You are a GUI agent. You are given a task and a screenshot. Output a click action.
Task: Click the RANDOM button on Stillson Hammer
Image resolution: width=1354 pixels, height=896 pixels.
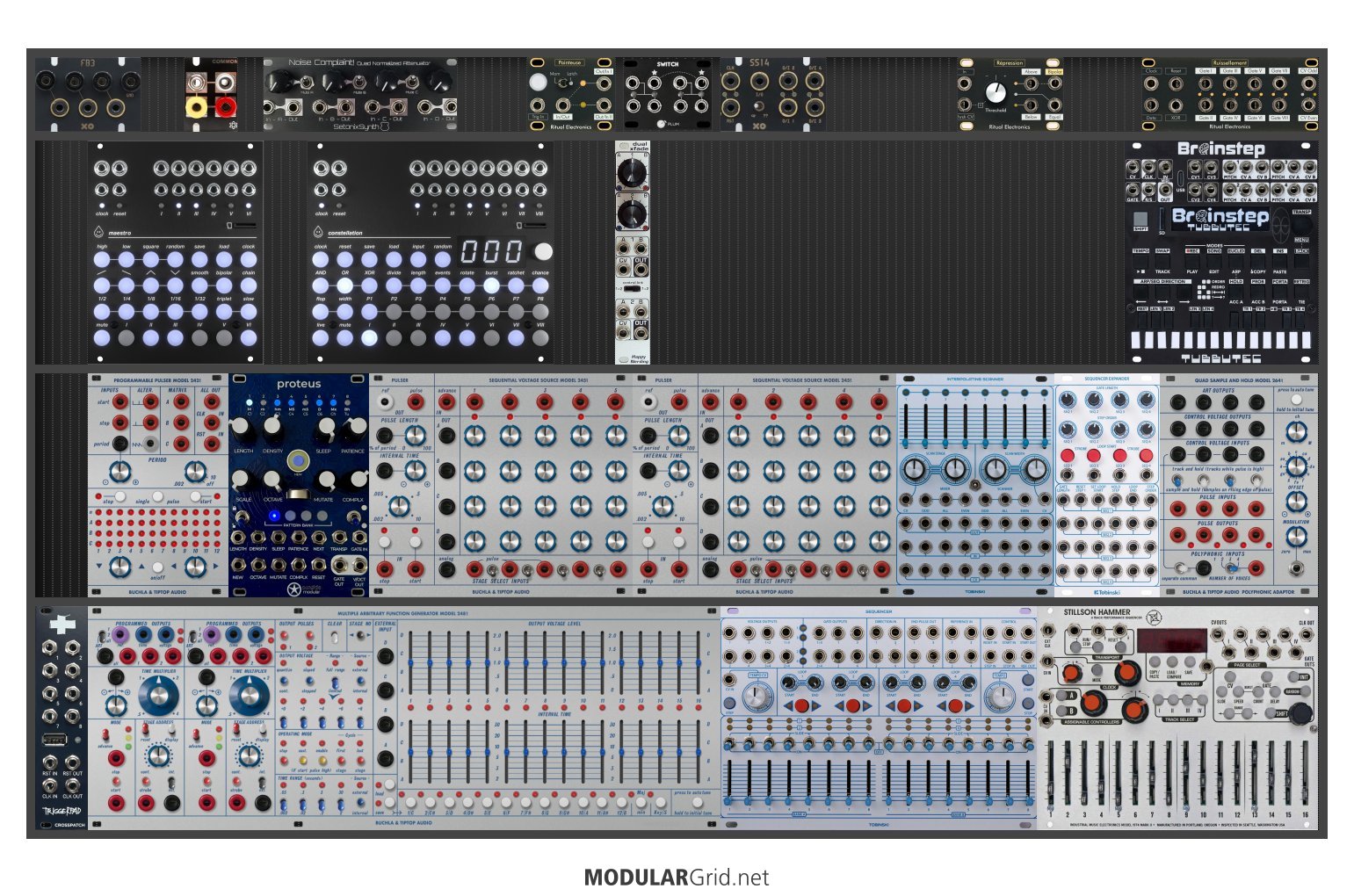1305,691
